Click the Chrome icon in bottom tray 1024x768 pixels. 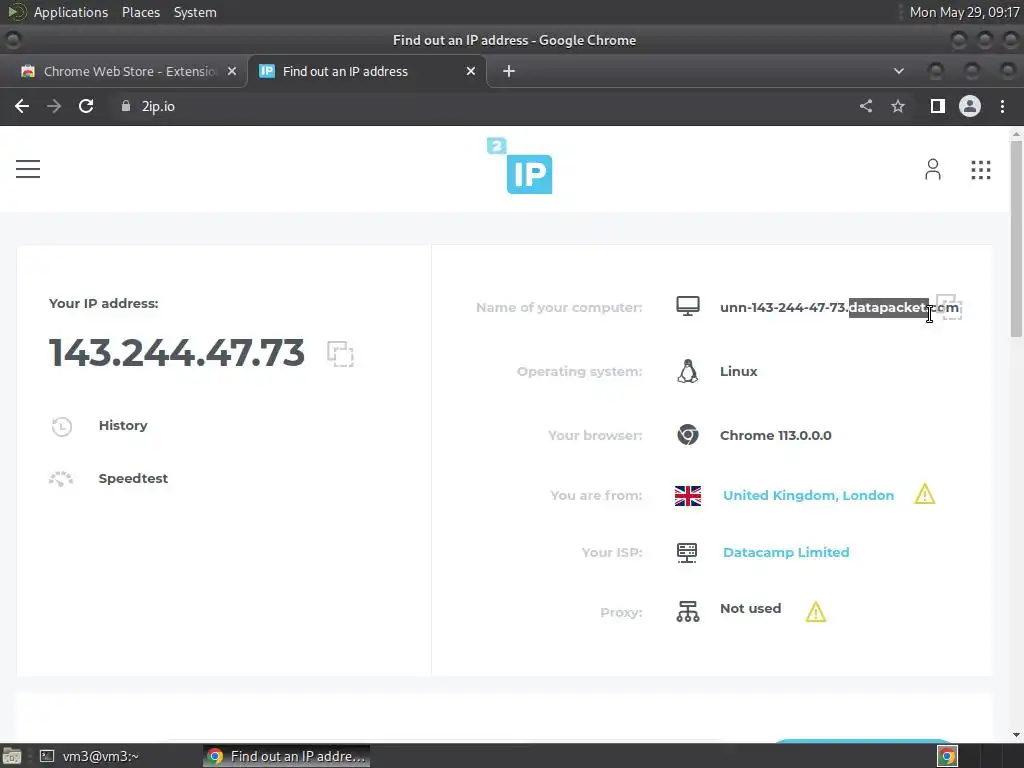[948, 756]
